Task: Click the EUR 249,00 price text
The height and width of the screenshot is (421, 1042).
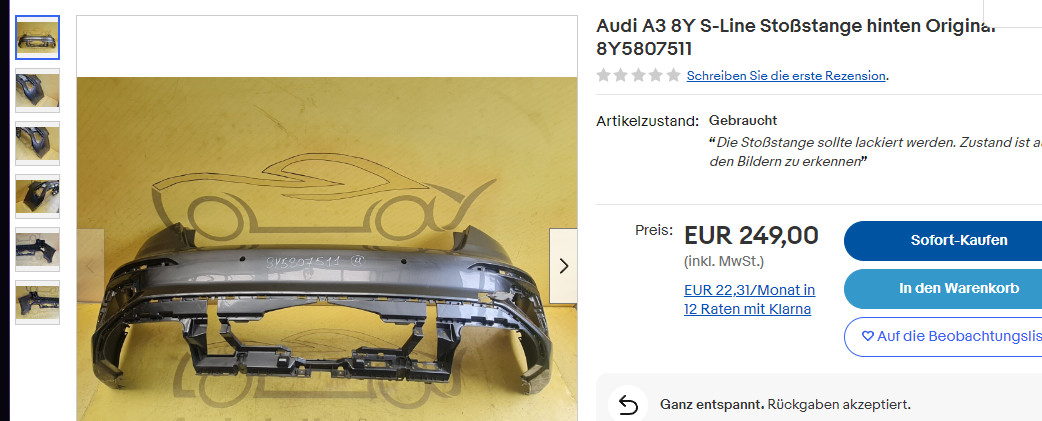Action: (x=751, y=235)
